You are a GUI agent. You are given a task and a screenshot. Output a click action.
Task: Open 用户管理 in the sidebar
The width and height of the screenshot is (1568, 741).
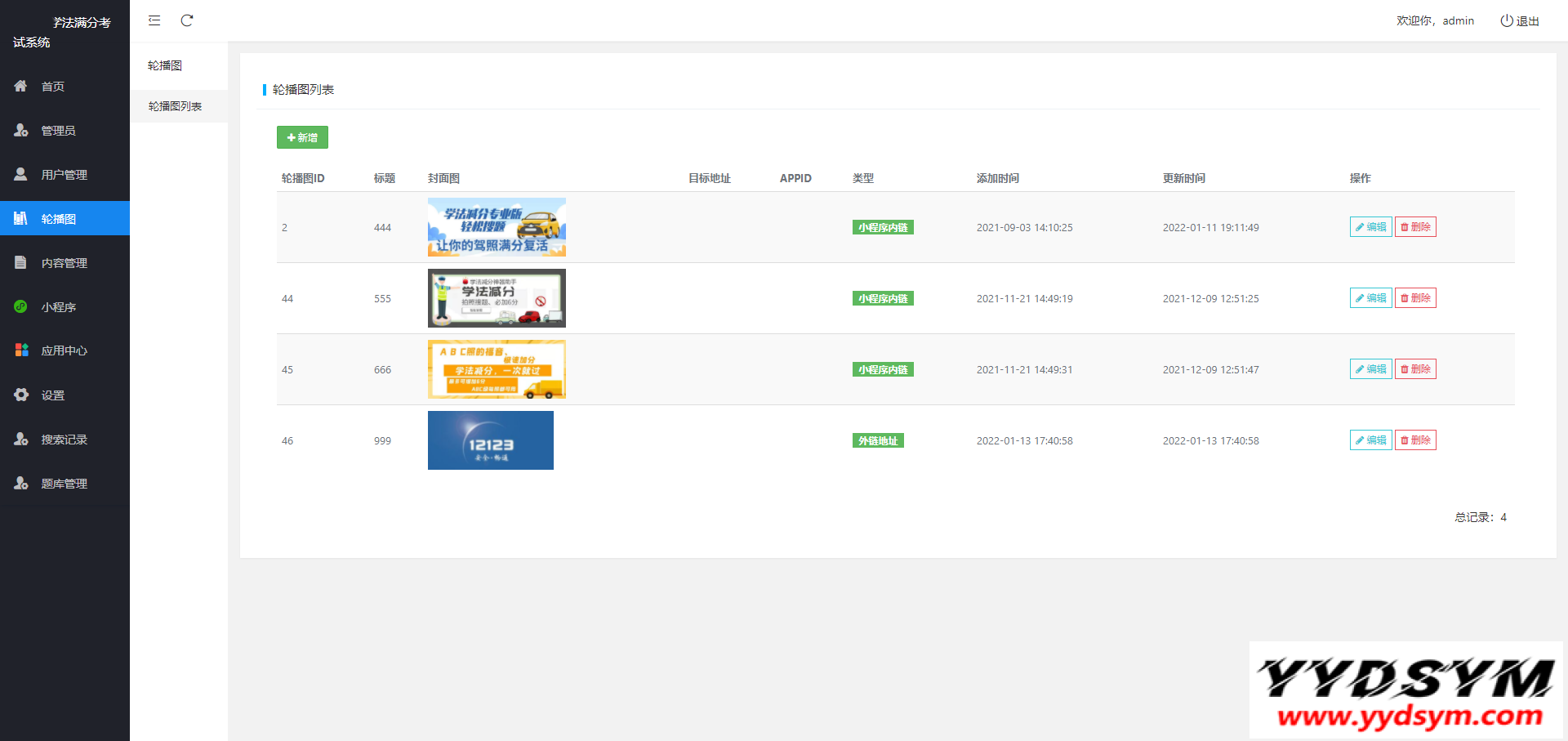click(64, 175)
